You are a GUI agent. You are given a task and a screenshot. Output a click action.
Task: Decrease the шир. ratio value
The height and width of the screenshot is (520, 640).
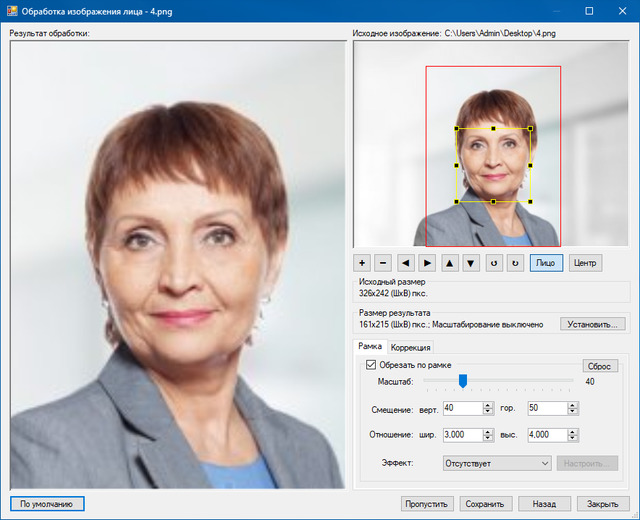point(488,438)
